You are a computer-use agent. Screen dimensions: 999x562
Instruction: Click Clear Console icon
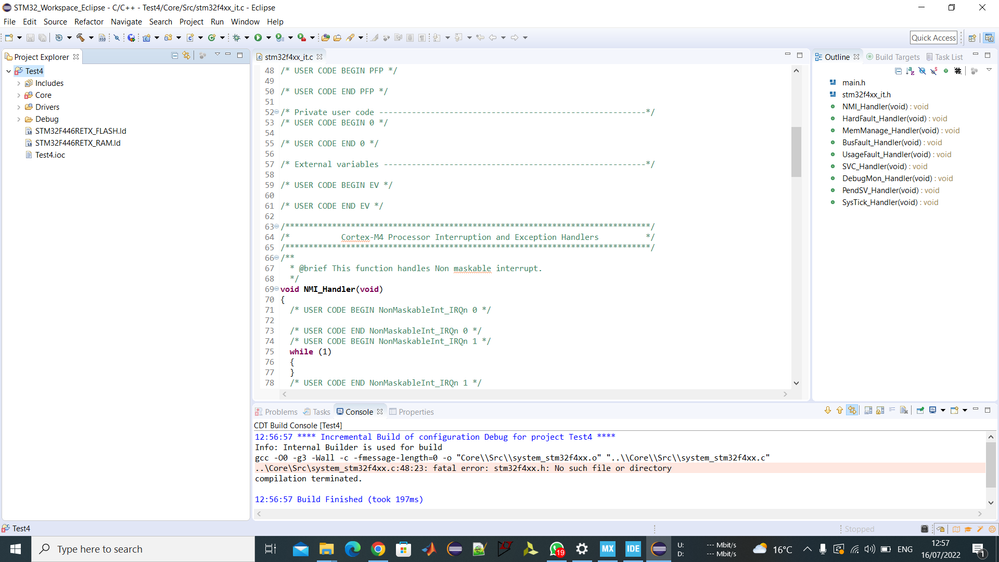[x=904, y=410]
